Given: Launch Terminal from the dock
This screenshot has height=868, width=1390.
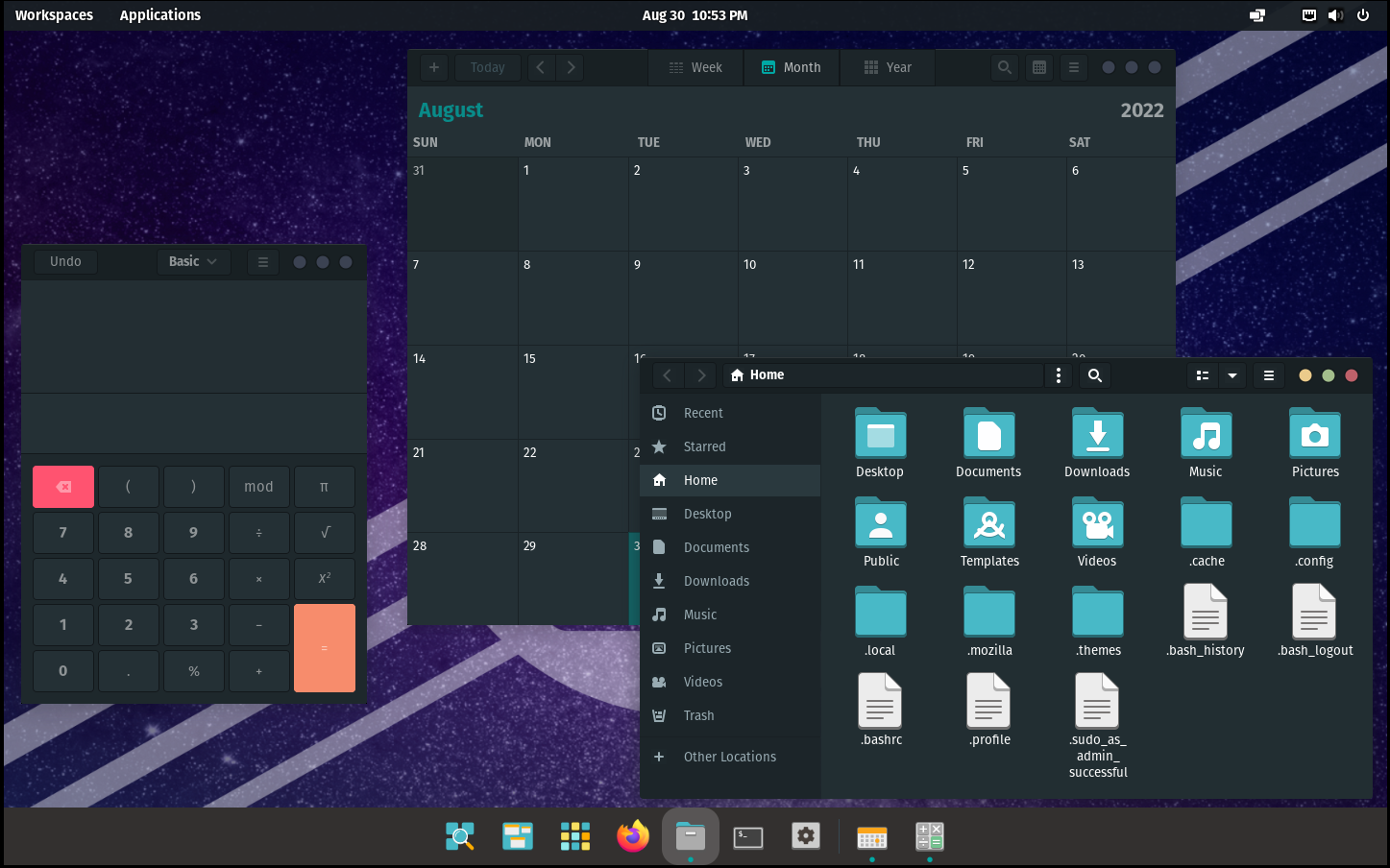Looking at the screenshot, I should 747,837.
